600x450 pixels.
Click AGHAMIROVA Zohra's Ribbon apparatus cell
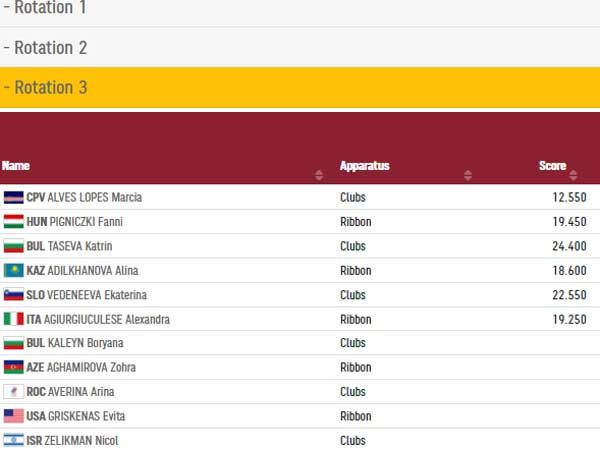(x=356, y=368)
